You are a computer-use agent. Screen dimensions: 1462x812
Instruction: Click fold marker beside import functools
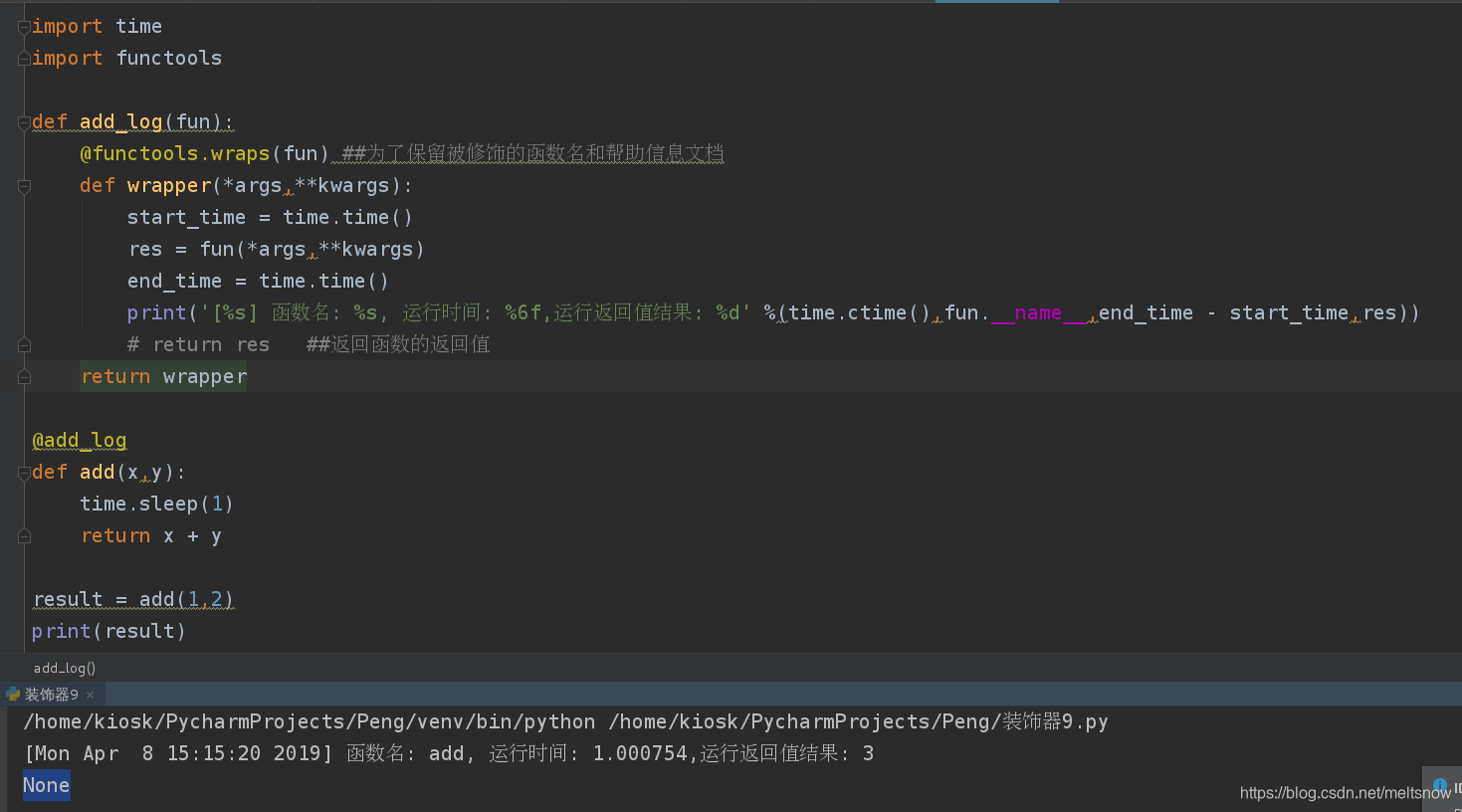tap(24, 59)
